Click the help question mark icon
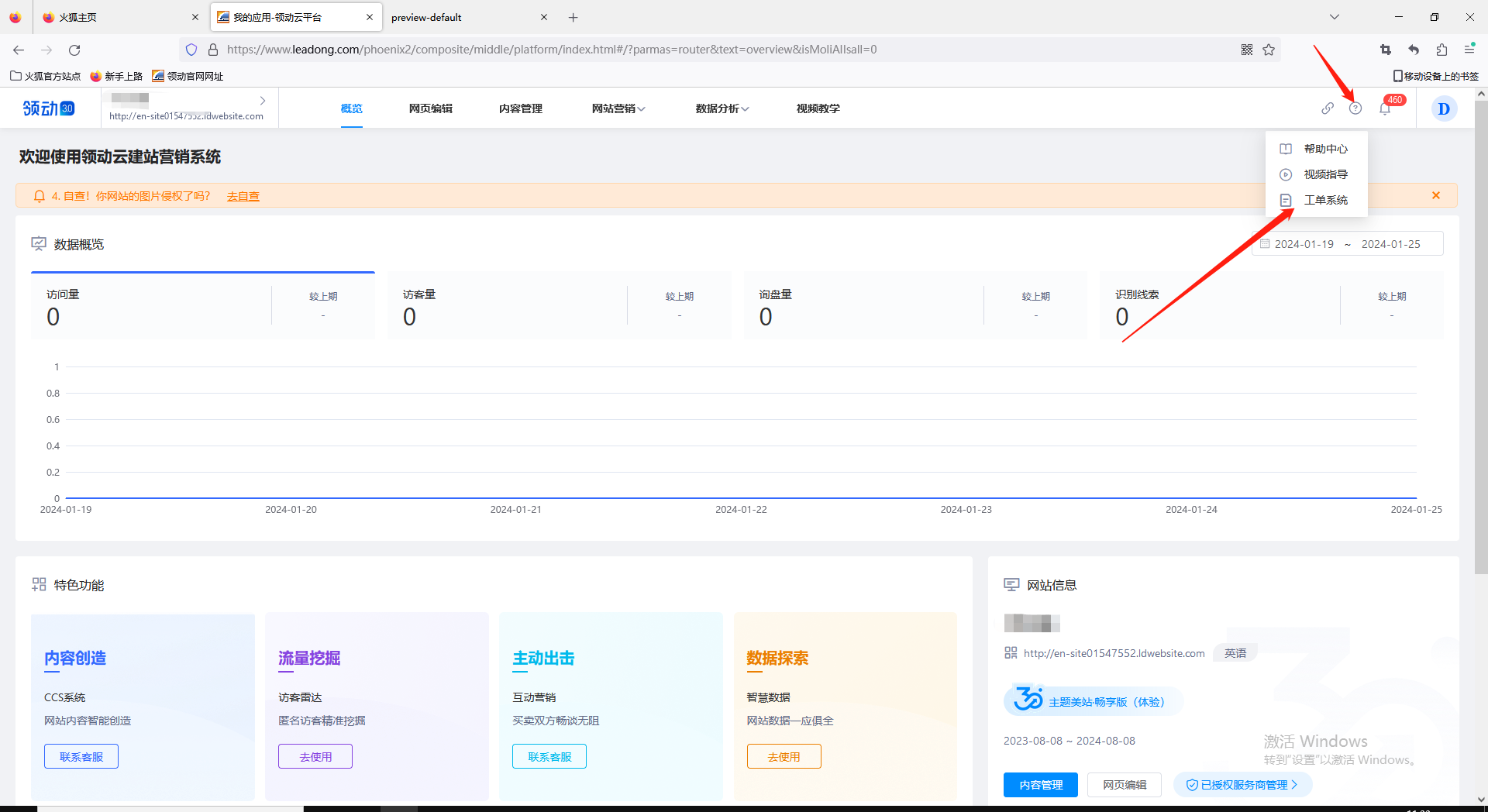The height and width of the screenshot is (812, 1488). (x=1355, y=108)
